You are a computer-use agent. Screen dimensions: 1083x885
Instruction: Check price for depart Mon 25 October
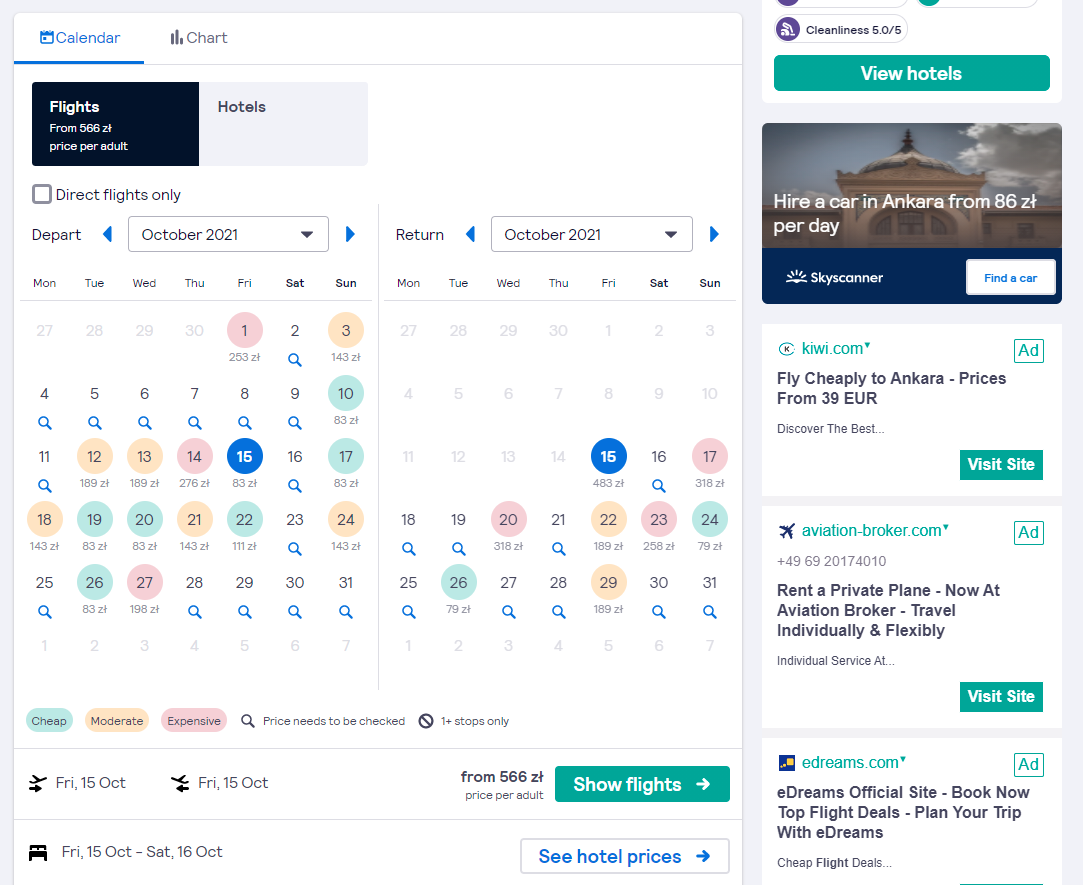tap(44, 611)
